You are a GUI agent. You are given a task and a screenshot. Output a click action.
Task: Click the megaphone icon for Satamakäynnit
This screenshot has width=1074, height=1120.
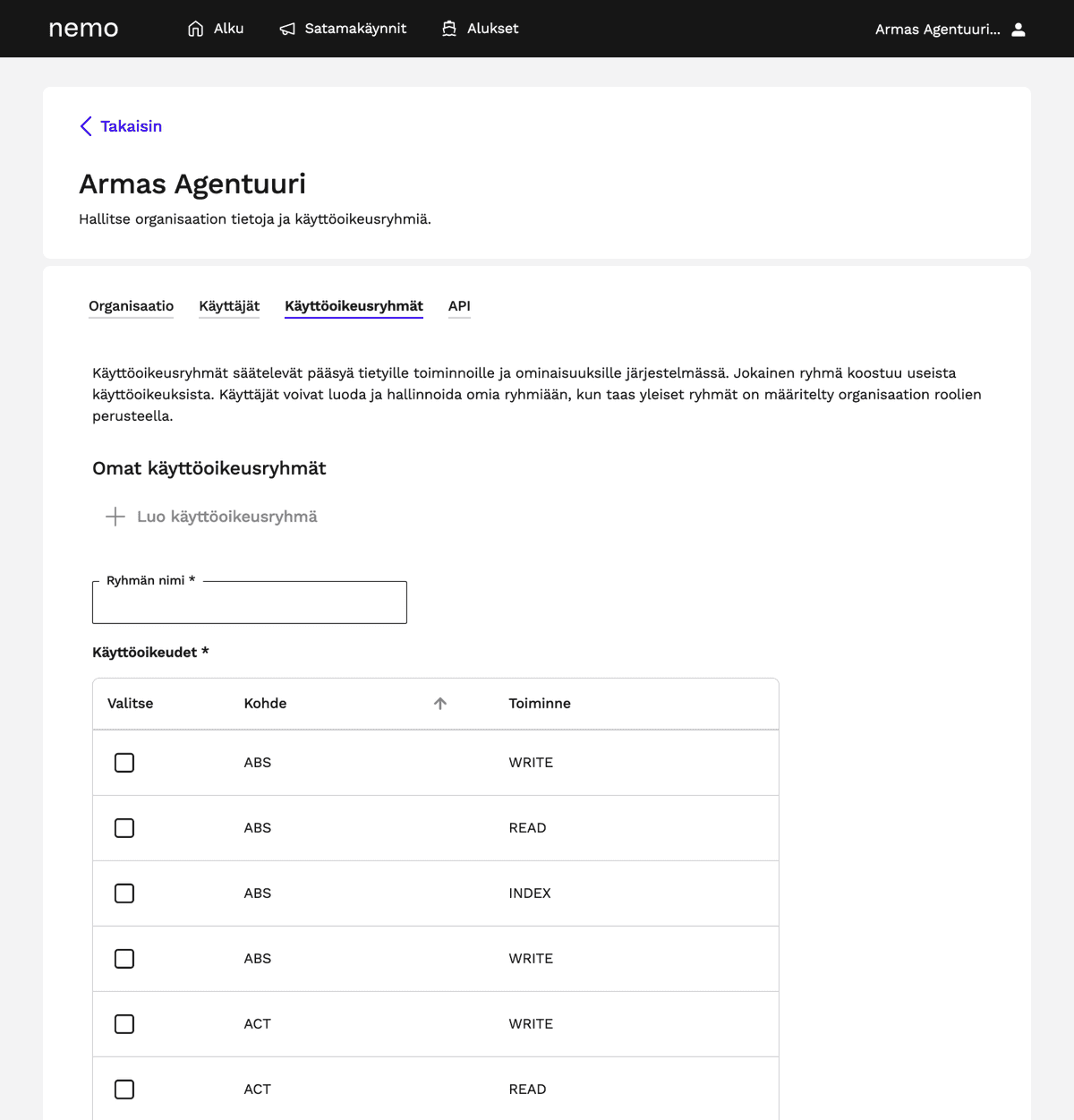287,29
